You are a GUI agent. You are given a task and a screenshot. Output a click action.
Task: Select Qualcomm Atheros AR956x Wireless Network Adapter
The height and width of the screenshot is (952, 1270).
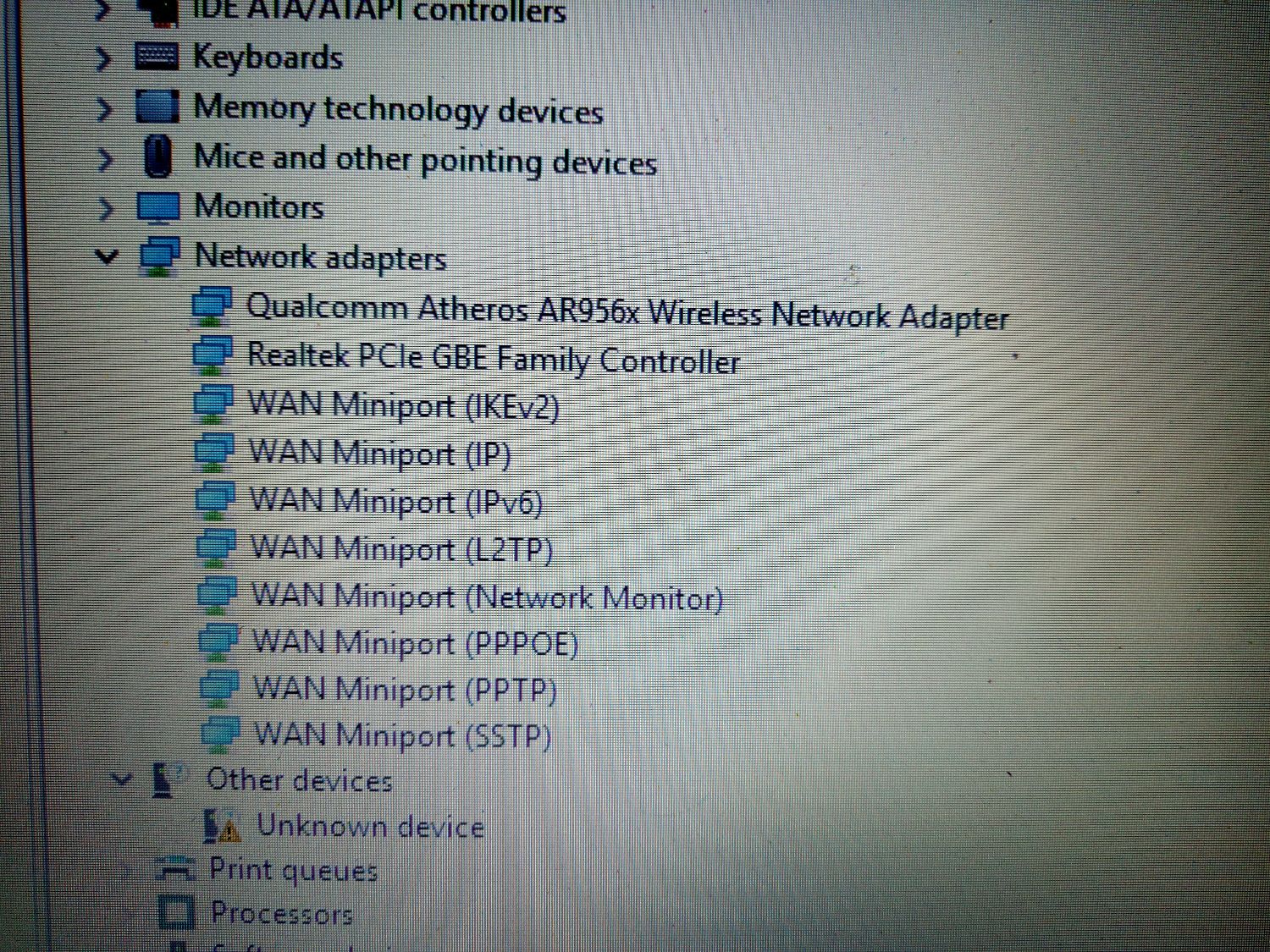coord(627,311)
